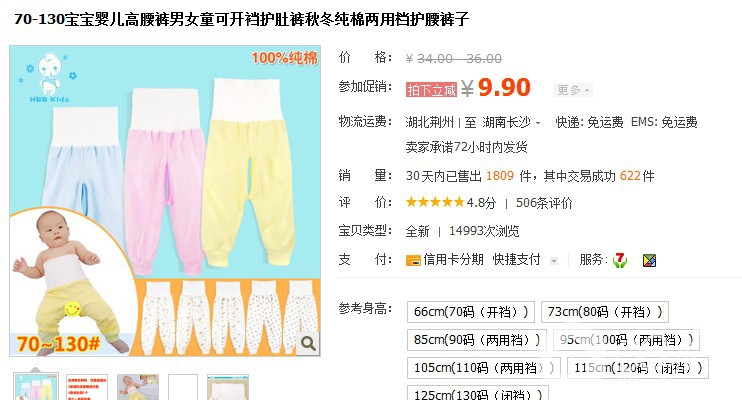Select the baby photo thumbnail

coord(138,387)
